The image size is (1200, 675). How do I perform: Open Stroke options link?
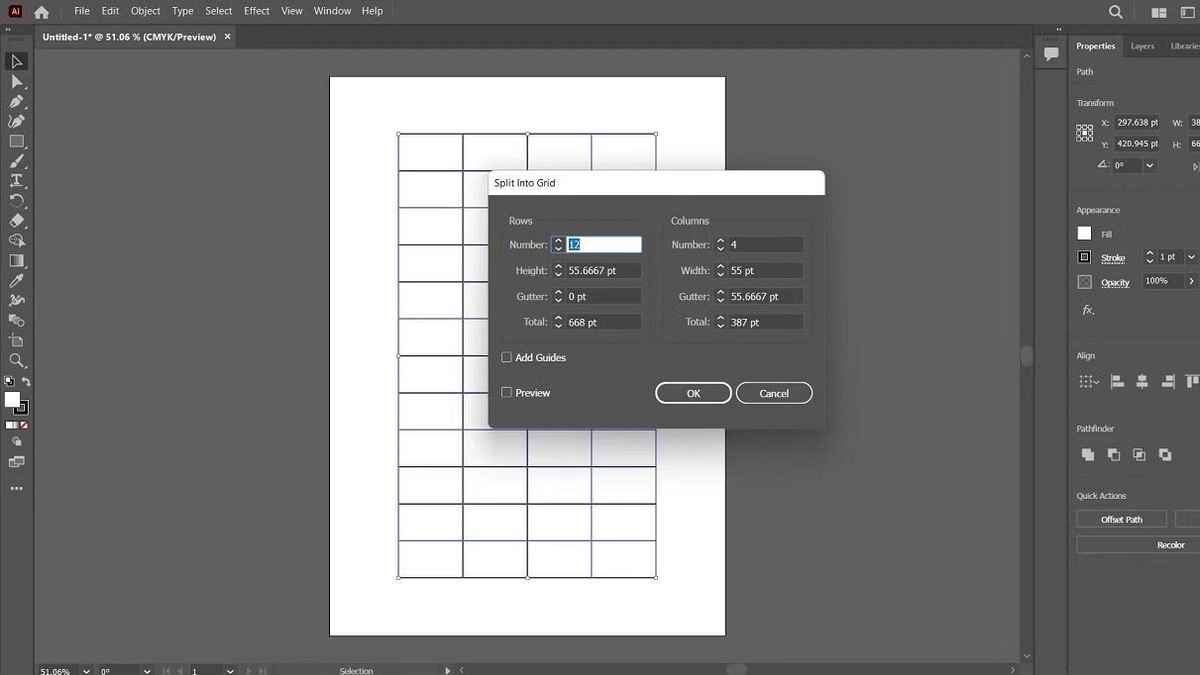(x=1113, y=258)
